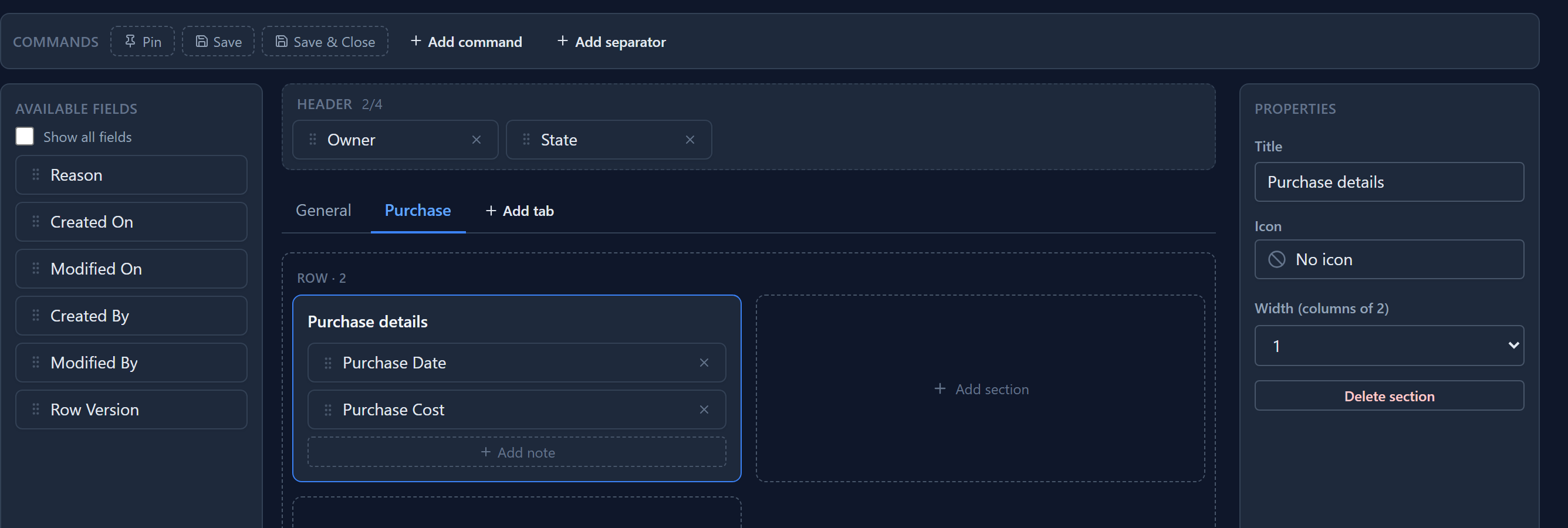Viewport: 1568px width, 528px height.
Task: Toggle Show all fields checkbox
Action: [24, 136]
